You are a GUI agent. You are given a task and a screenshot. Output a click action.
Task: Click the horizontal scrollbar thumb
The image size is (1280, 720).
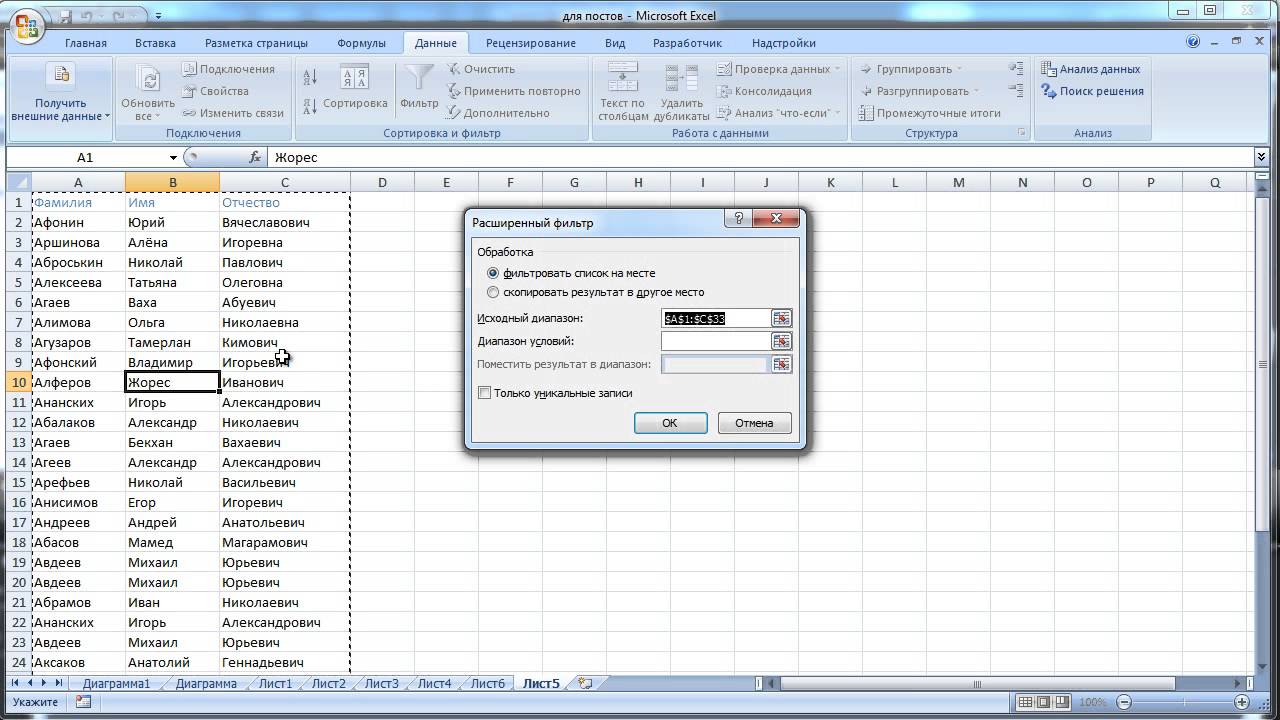click(x=980, y=684)
